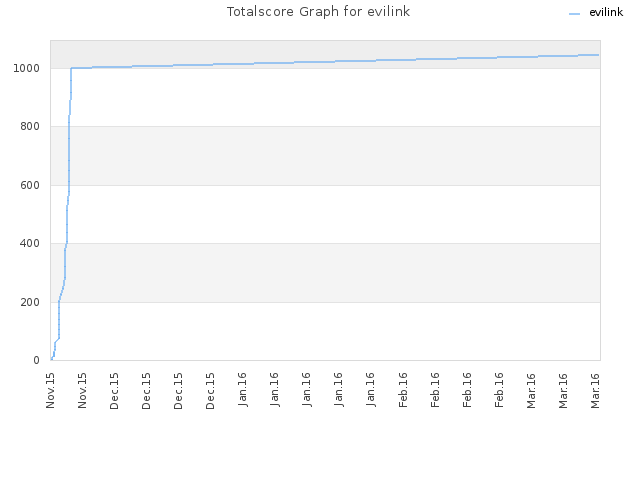Click the Totalscore Graph for evilink title
The image size is (640, 480).
click(318, 12)
